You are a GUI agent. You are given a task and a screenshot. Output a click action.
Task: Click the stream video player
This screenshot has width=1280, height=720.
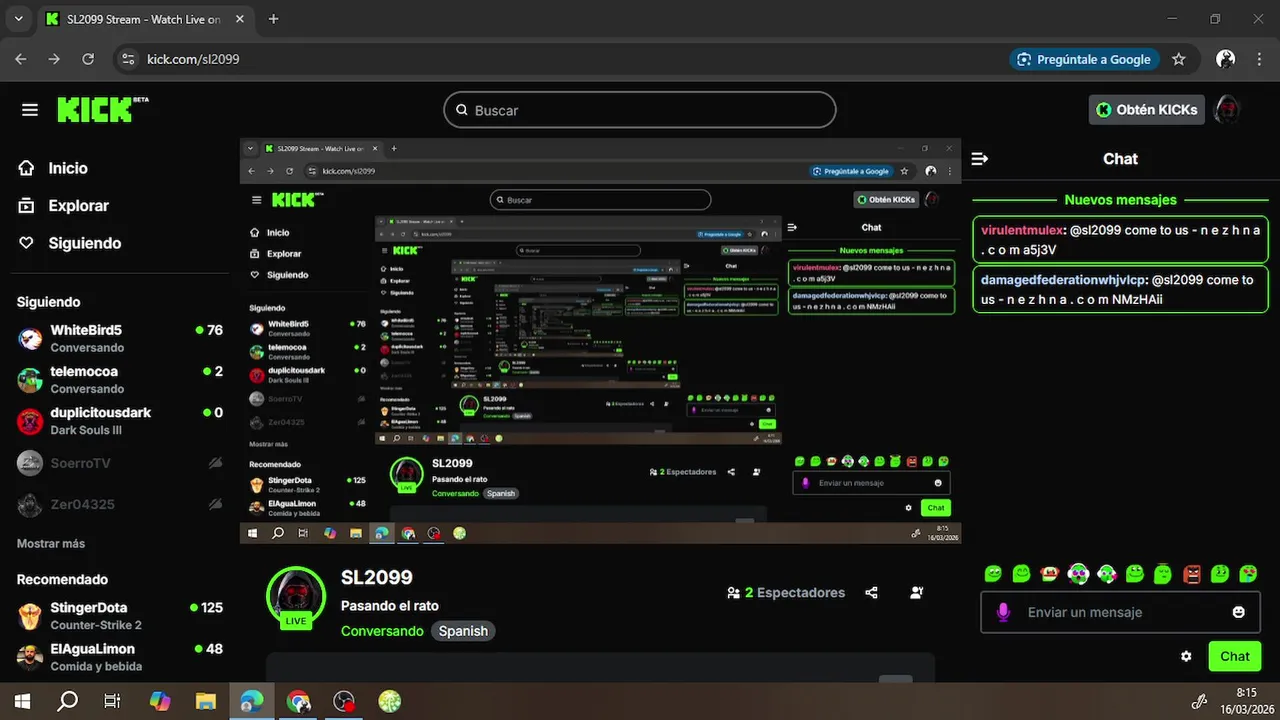tap(600, 341)
